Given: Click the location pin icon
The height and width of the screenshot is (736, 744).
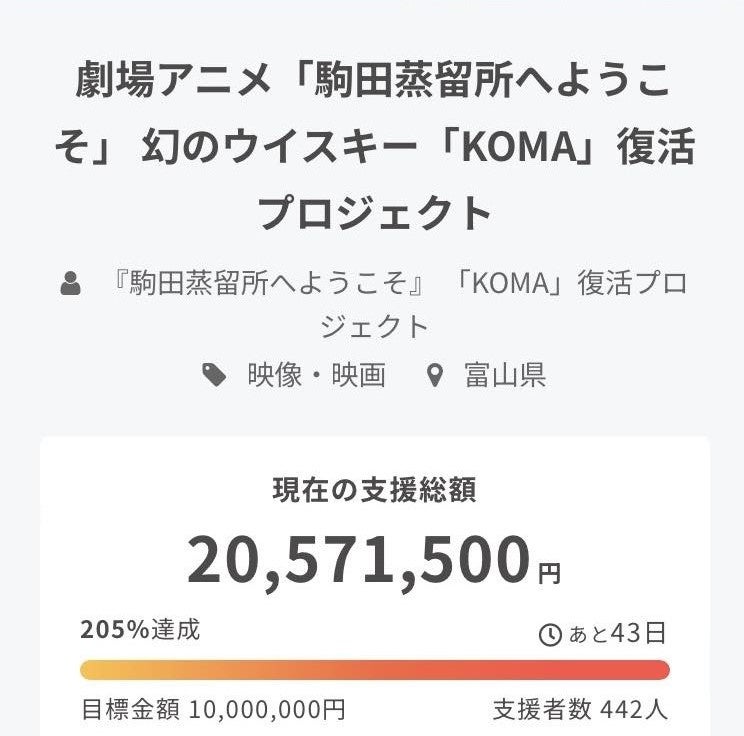Looking at the screenshot, I should [x=434, y=376].
